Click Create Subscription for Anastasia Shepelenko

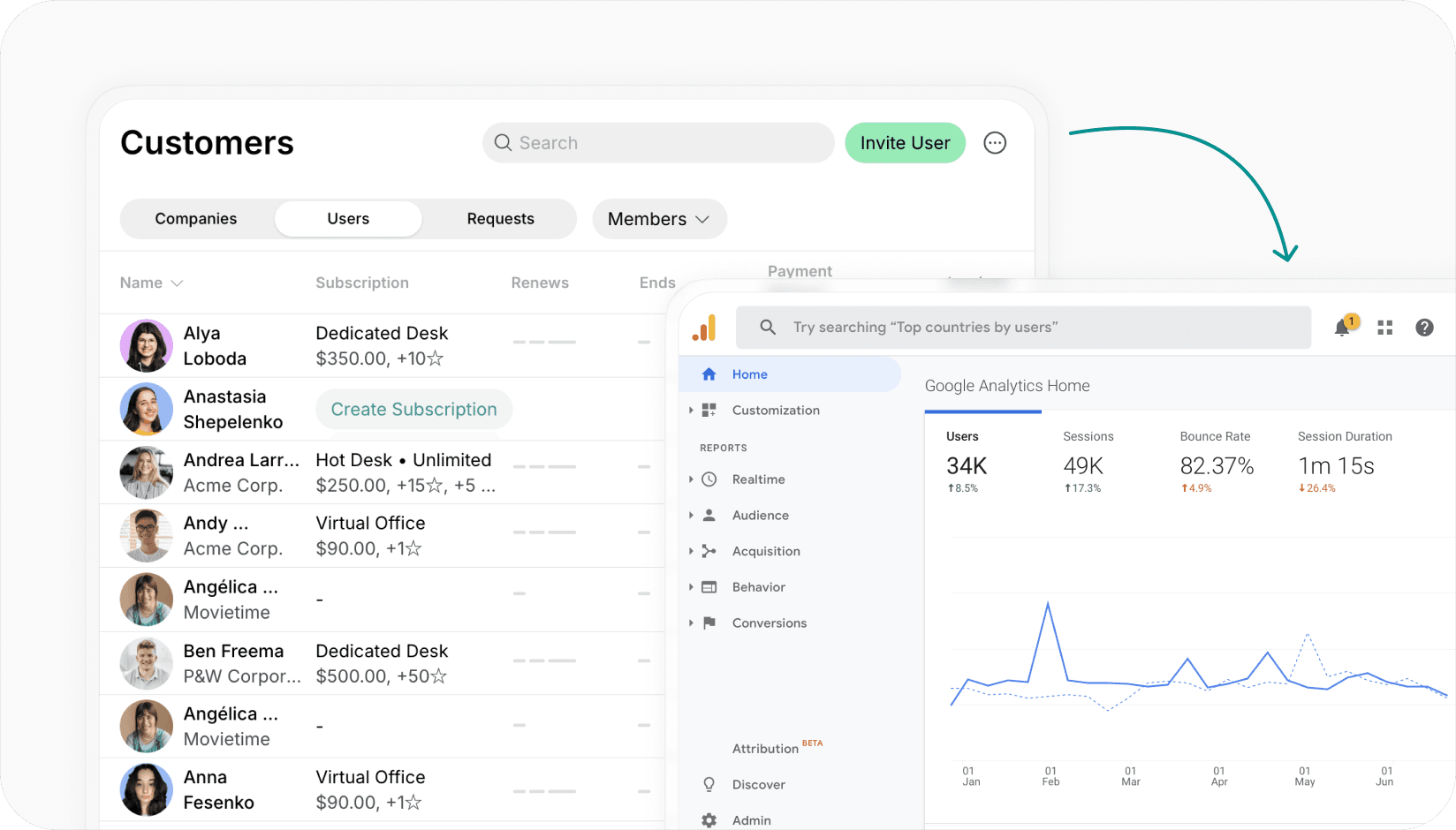(x=414, y=410)
